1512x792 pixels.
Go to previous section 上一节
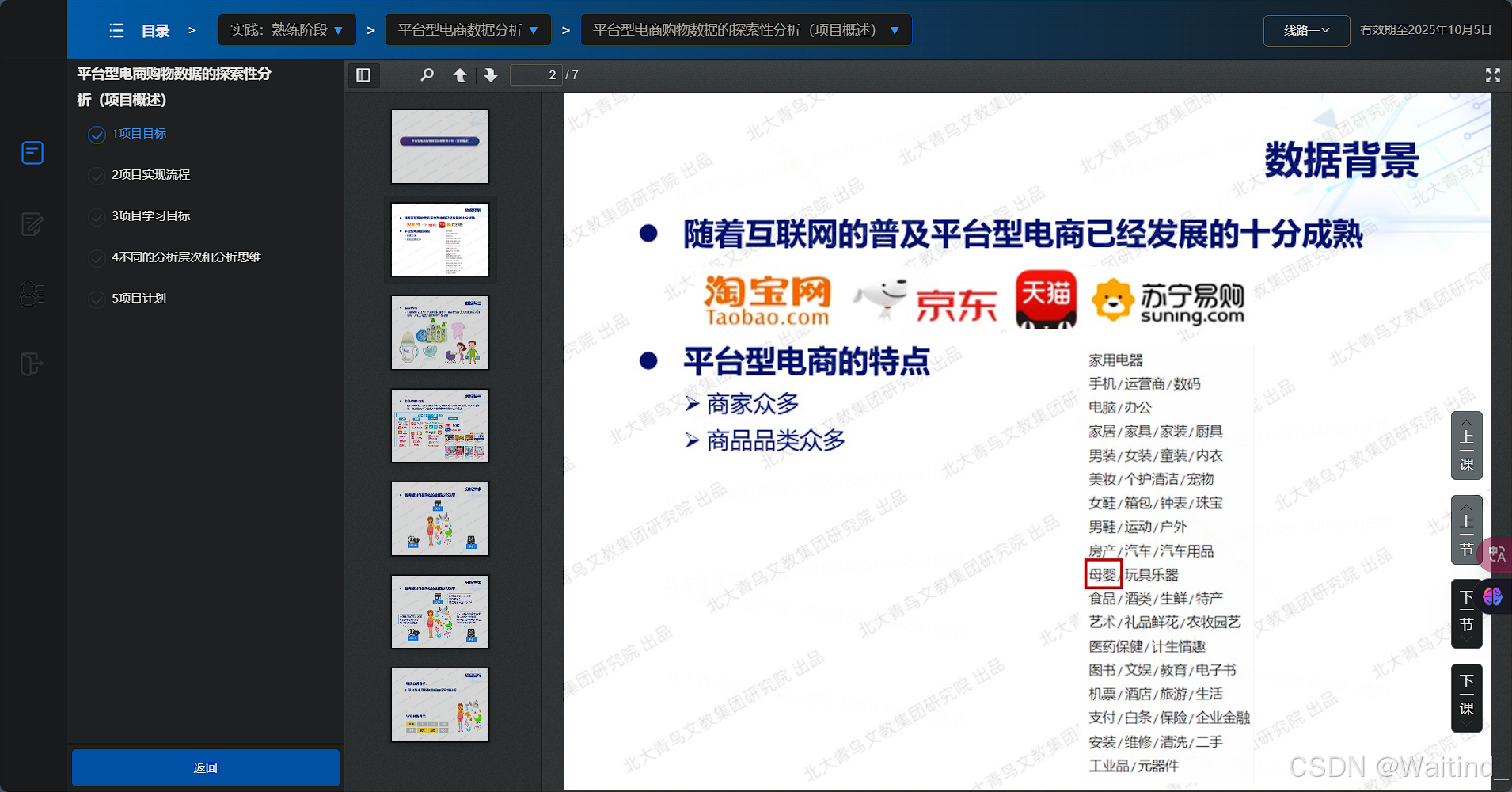click(x=1466, y=530)
